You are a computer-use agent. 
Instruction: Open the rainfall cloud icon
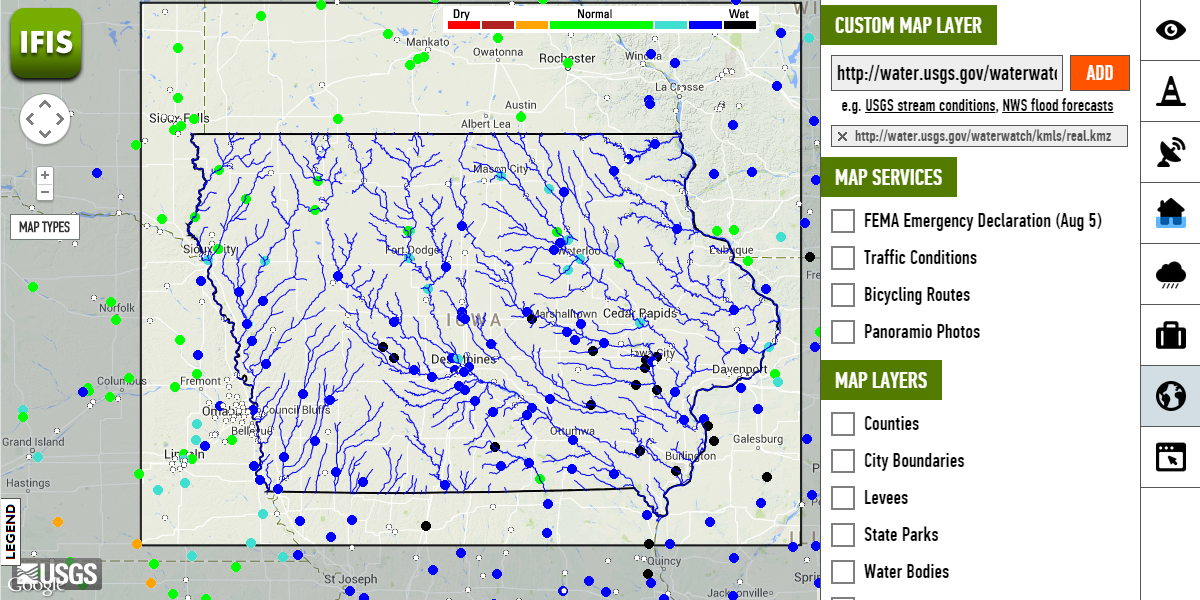point(1170,275)
